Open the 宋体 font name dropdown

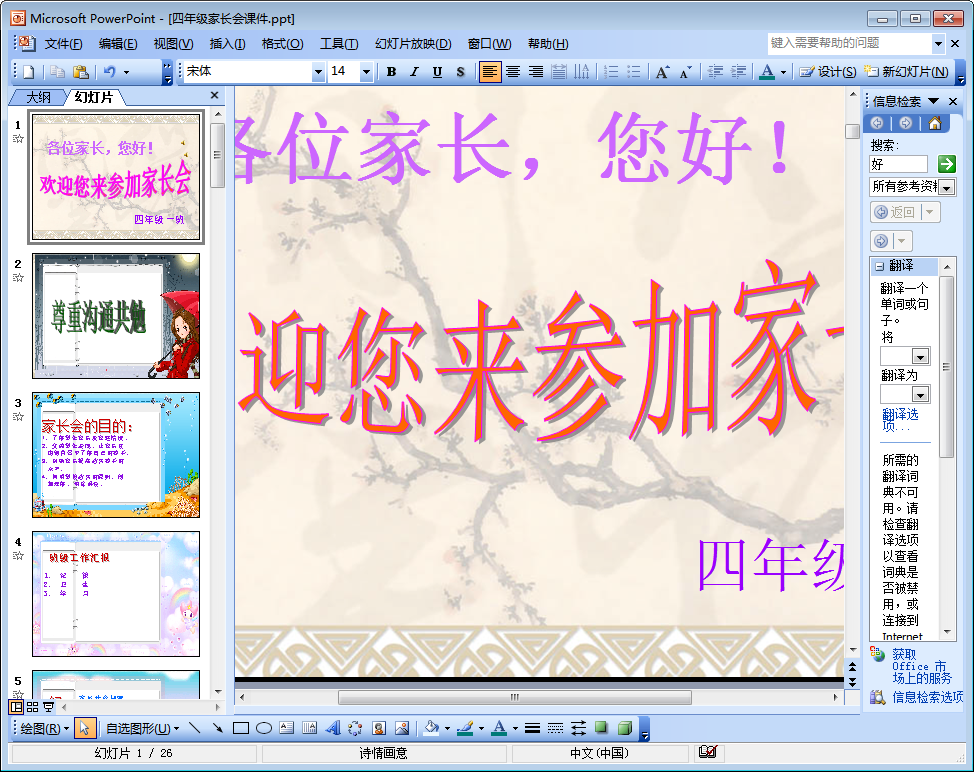(318, 72)
